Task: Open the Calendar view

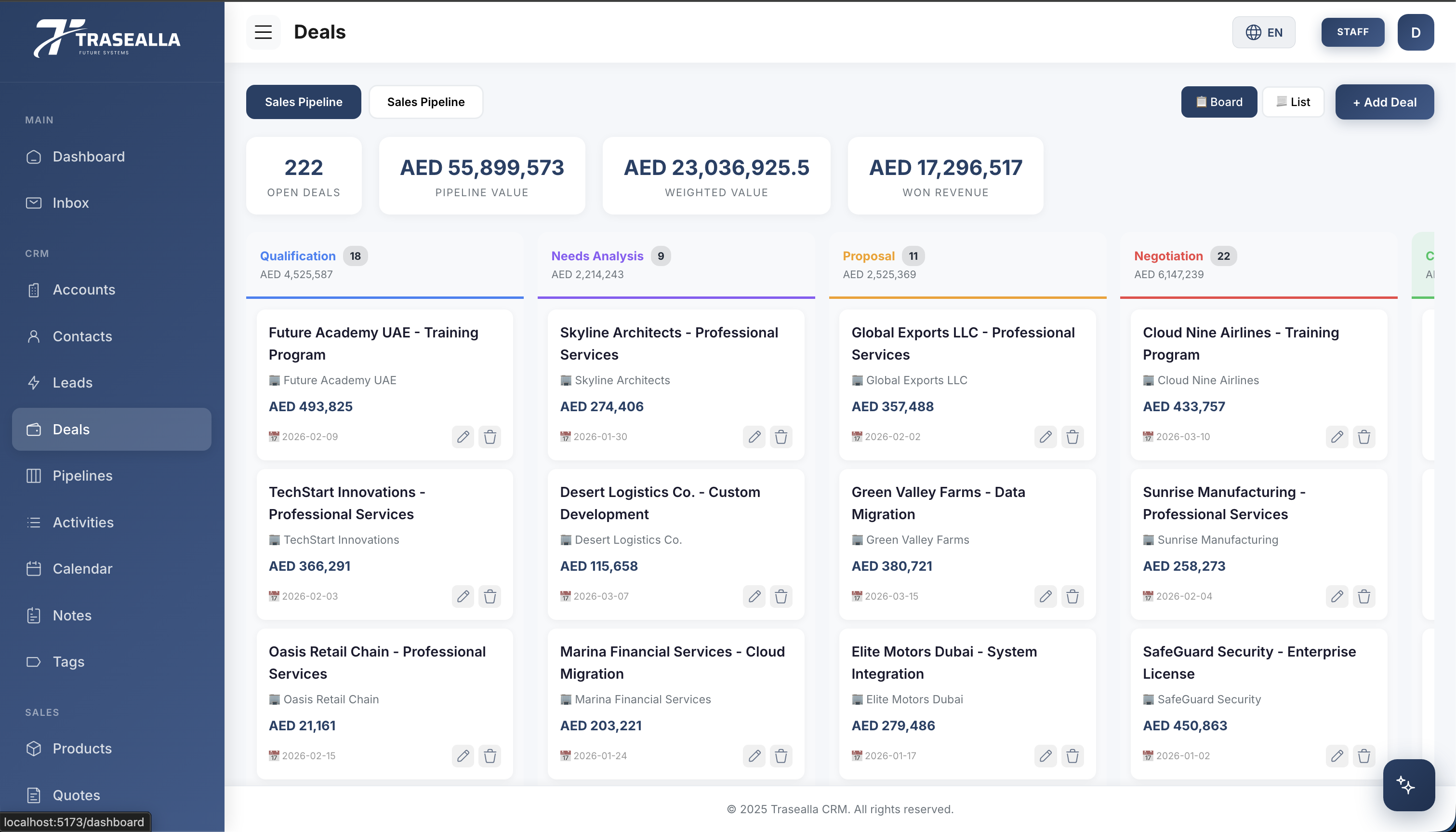Action: [x=83, y=569]
